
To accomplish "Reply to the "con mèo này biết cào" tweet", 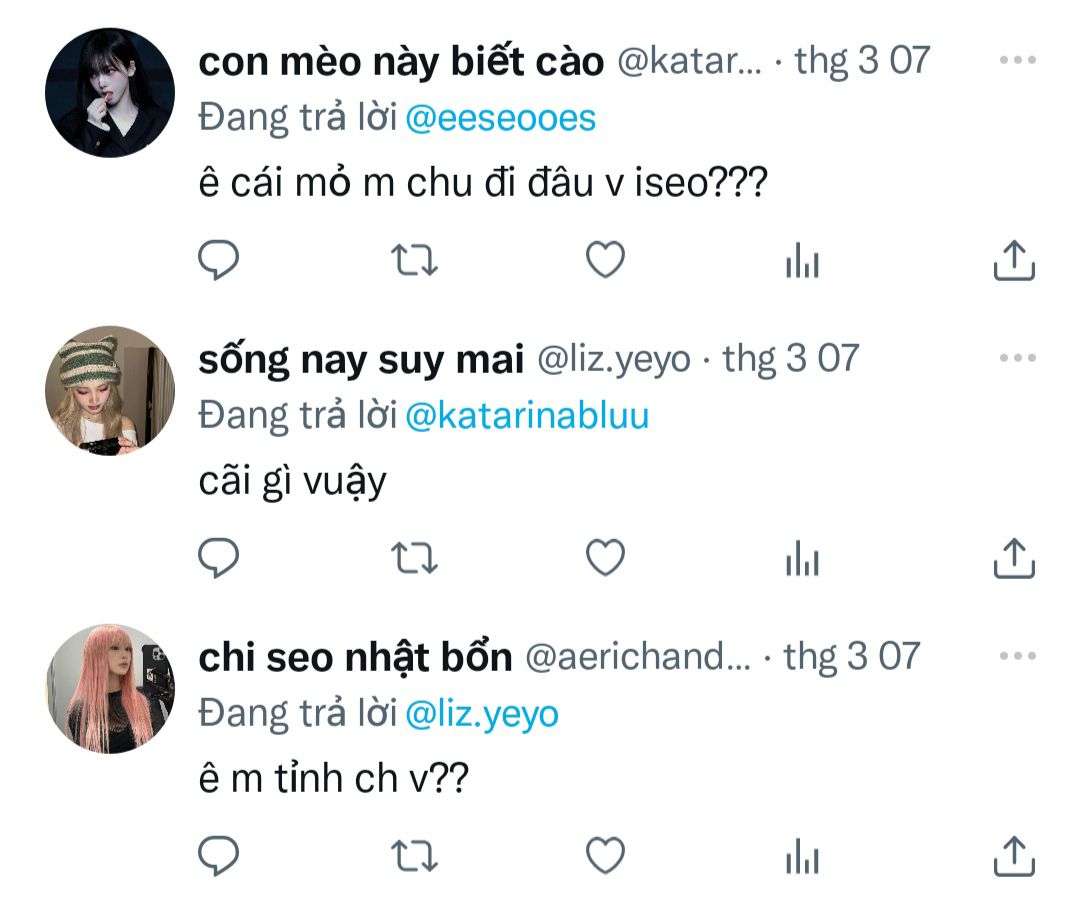I will [x=216, y=262].
